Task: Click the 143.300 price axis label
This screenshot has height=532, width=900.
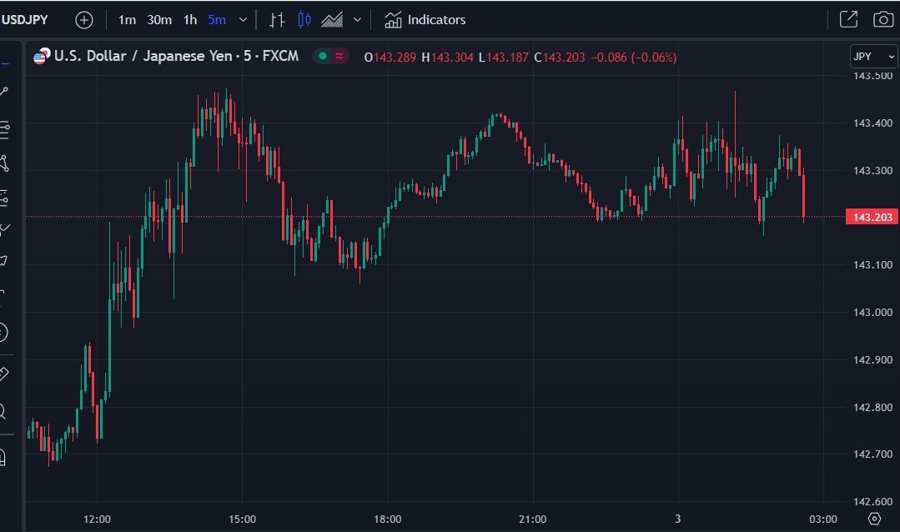Action: pos(872,170)
